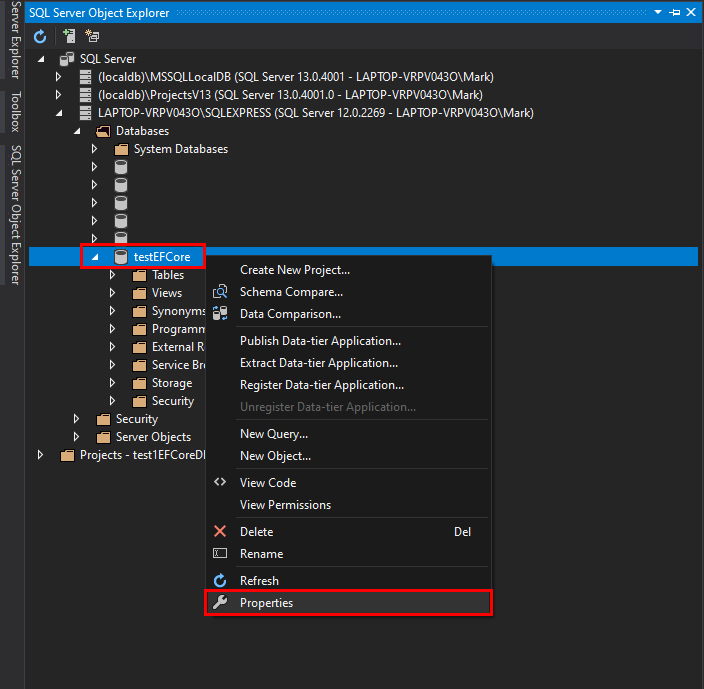Screen dimensions: 704x689
Task: Expand the Projects - test1EFCoreDB node
Action: click(40, 455)
